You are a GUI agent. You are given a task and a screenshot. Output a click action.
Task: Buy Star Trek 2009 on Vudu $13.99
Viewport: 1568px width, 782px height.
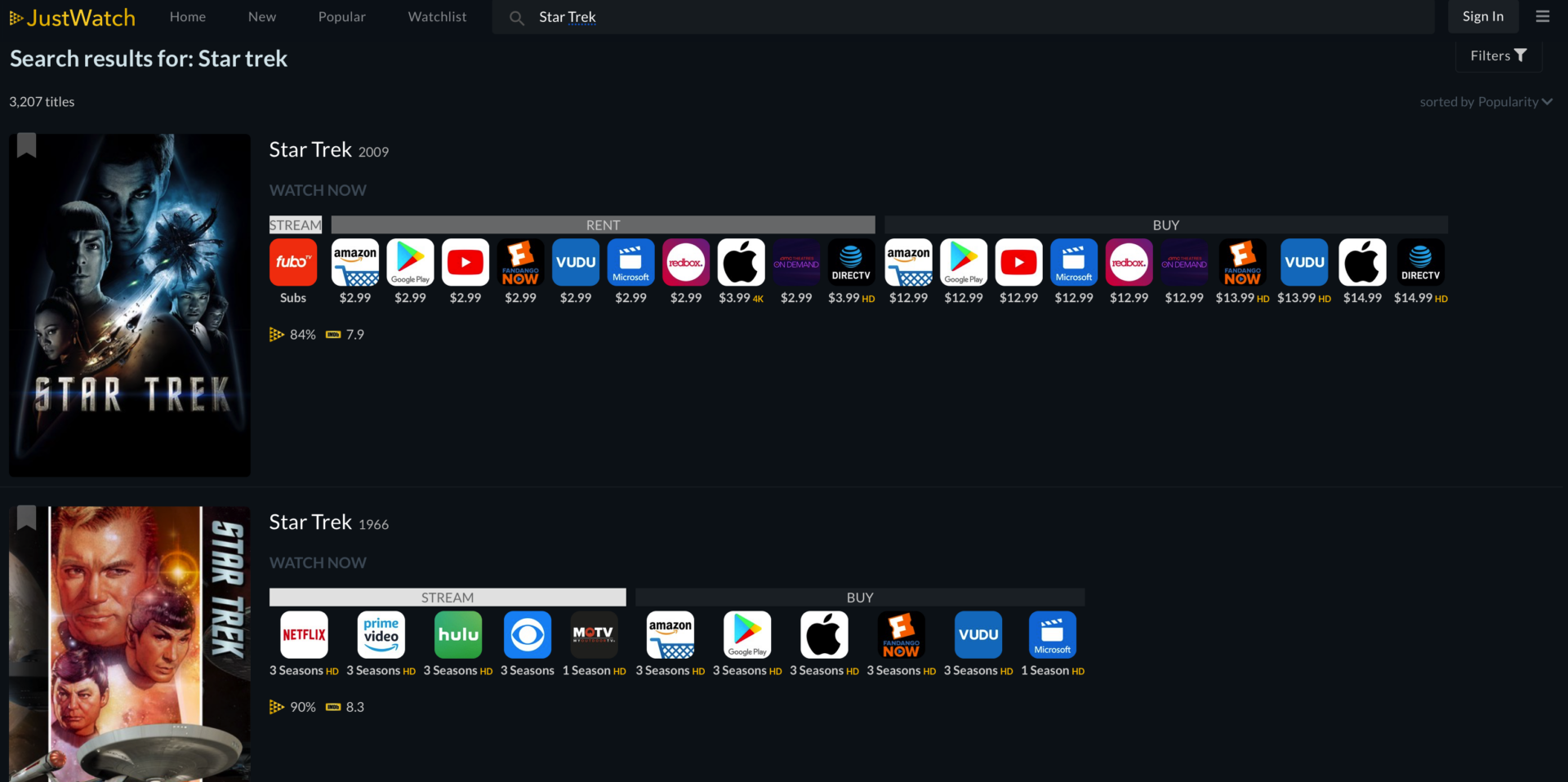coord(1304,262)
